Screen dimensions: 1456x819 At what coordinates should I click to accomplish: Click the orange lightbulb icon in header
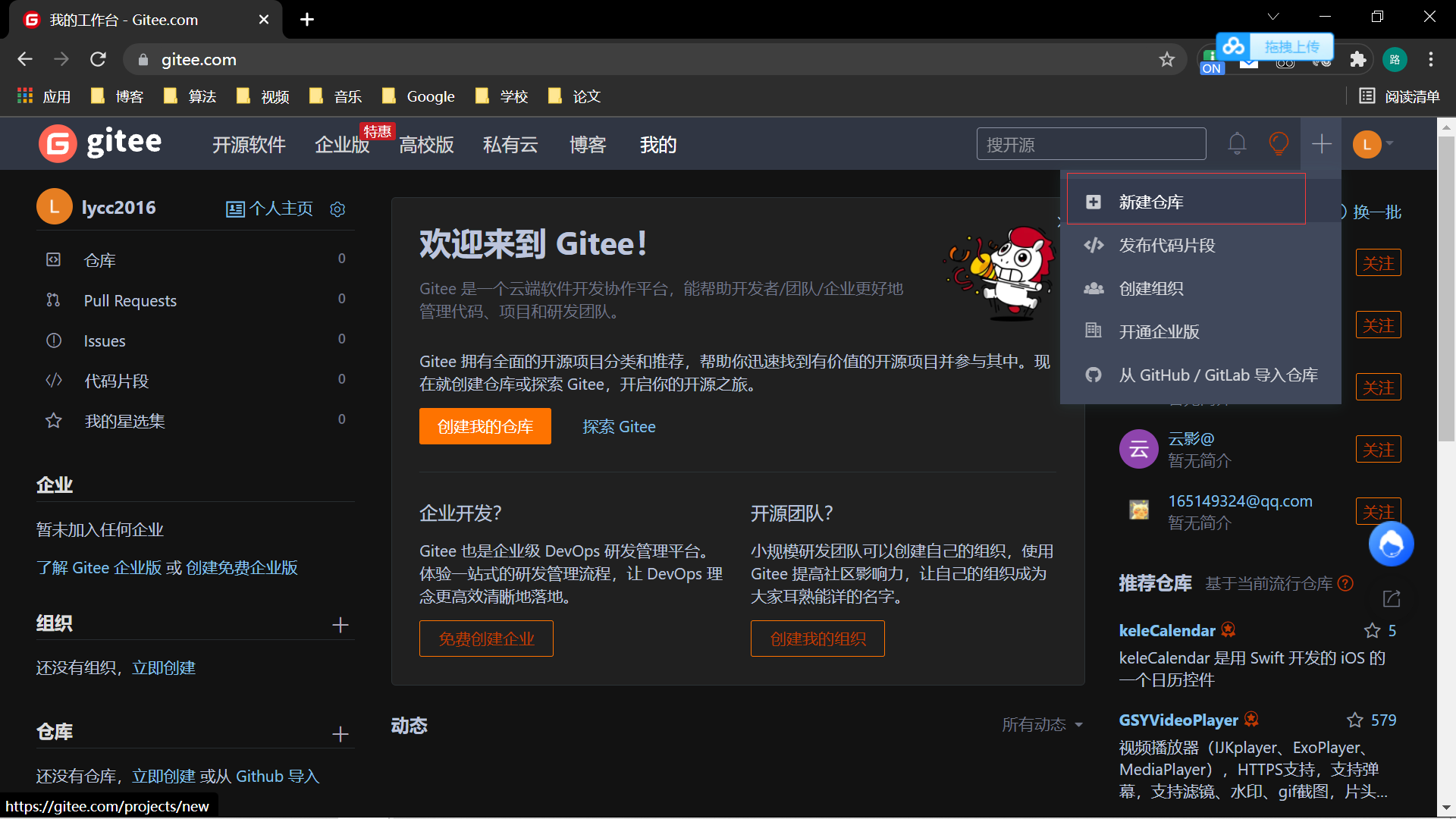pyautogui.click(x=1279, y=143)
